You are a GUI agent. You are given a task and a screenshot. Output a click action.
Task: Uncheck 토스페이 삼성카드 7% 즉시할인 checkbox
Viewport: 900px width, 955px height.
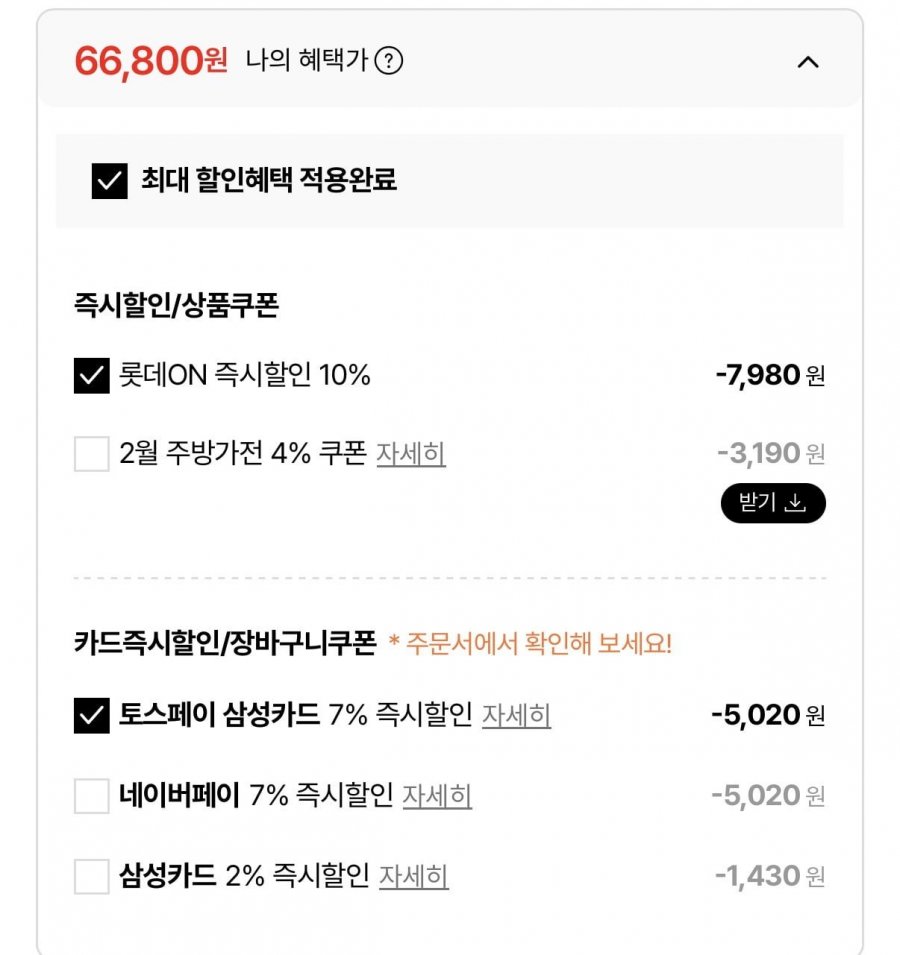coord(91,716)
